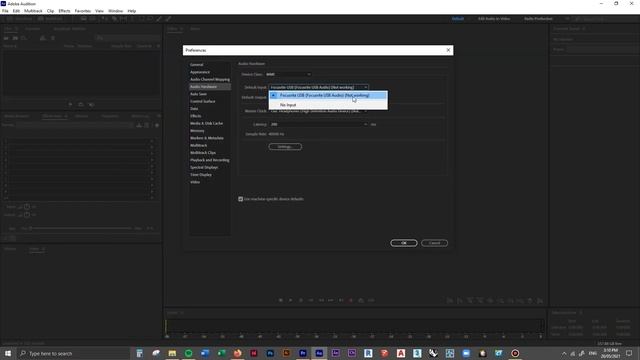The width and height of the screenshot is (640, 360).
Task: Open the Effects menu
Action: coord(64,11)
